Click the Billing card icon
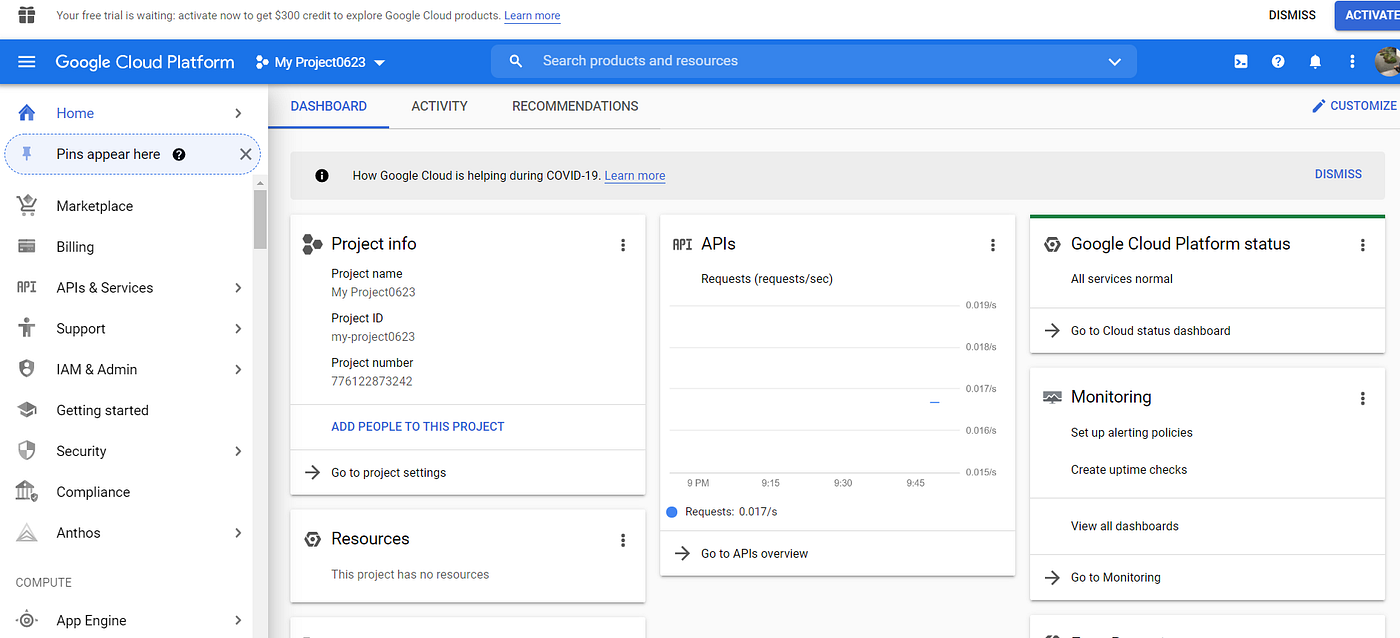Viewport: 1400px width, 638px height. point(27,246)
